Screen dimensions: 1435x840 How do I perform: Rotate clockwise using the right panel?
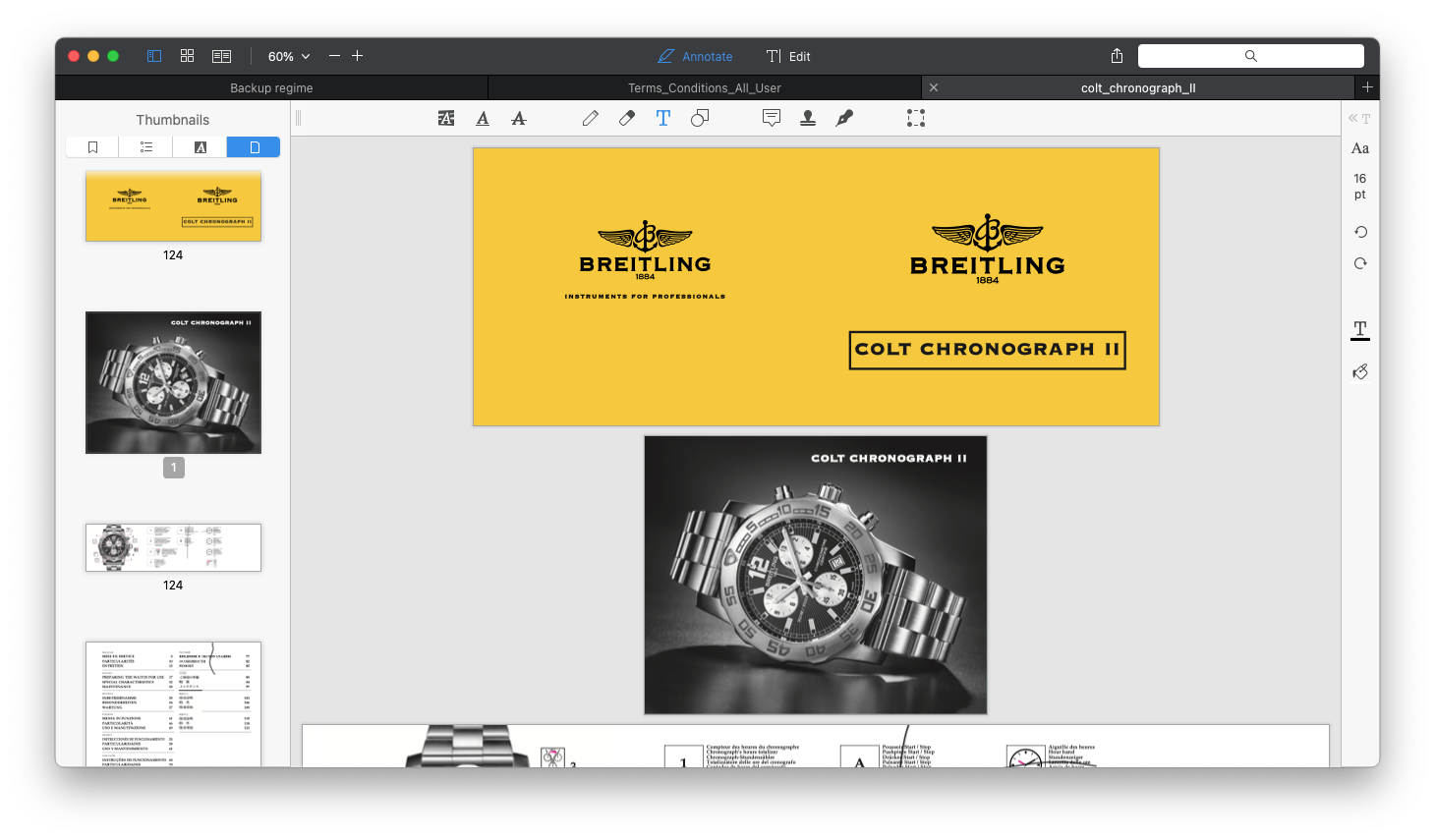coord(1360,263)
